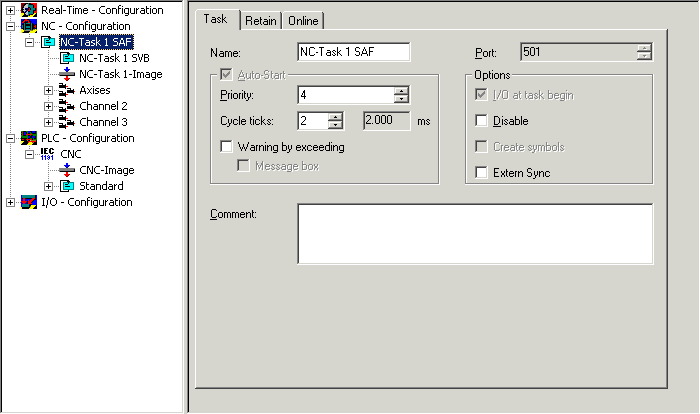
Task: Click the Priority input field
Action: coord(346,95)
